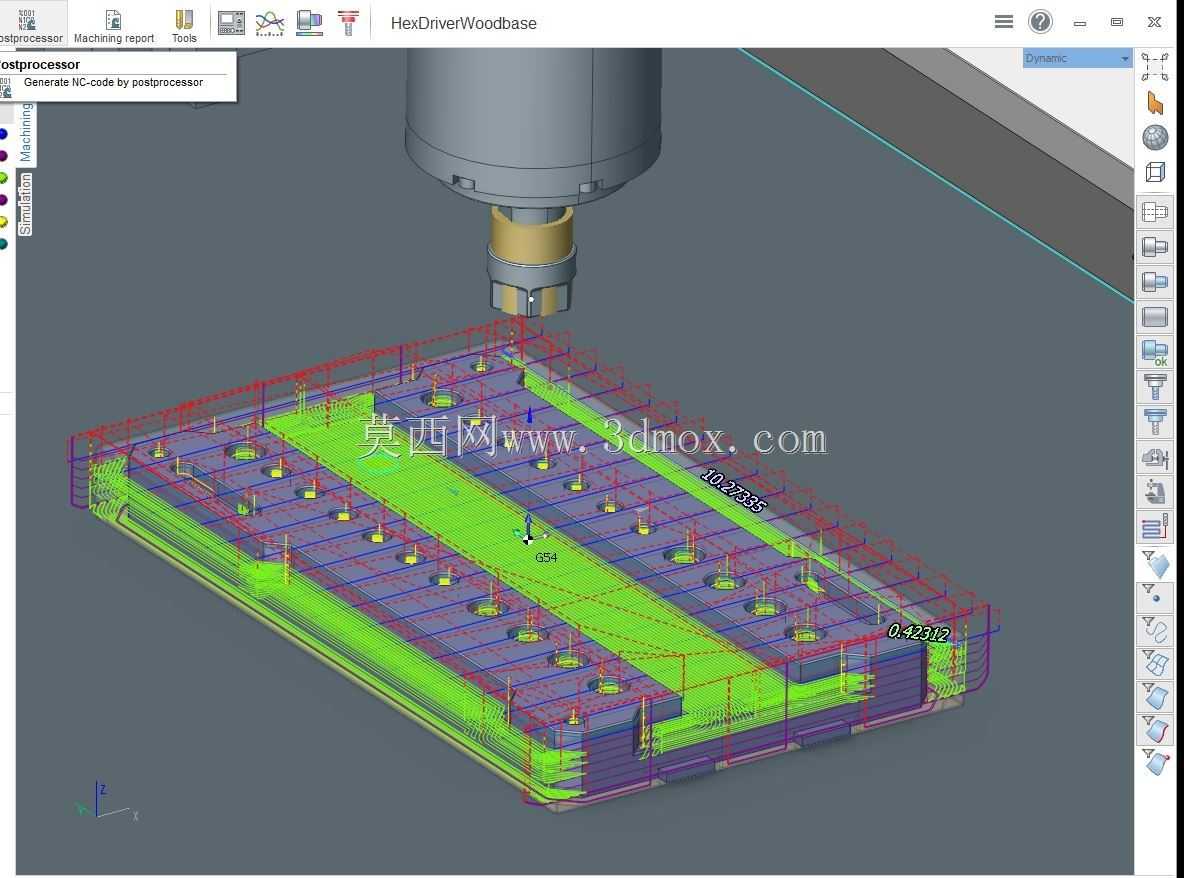Toggle dashed wireframe part display

click(x=1155, y=212)
